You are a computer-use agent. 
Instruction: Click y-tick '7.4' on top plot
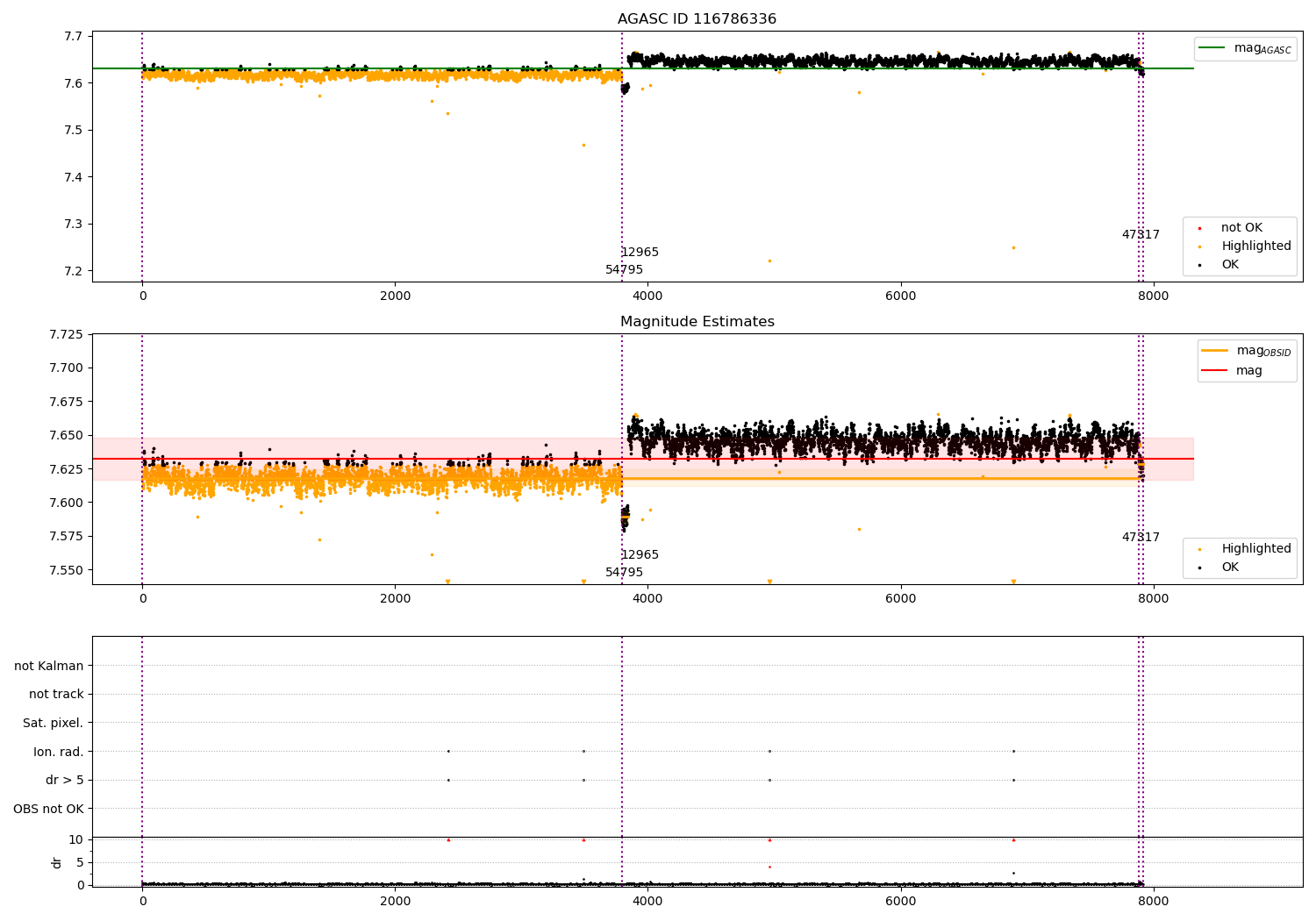(x=75, y=177)
